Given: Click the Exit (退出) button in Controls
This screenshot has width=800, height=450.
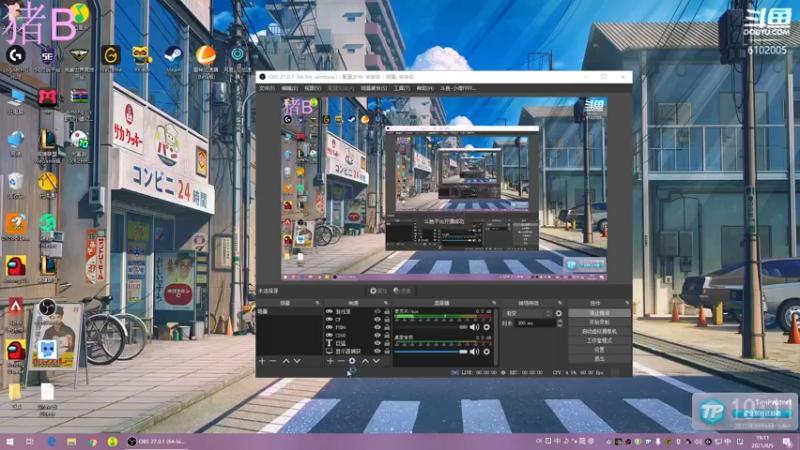Looking at the screenshot, I should tap(599, 359).
